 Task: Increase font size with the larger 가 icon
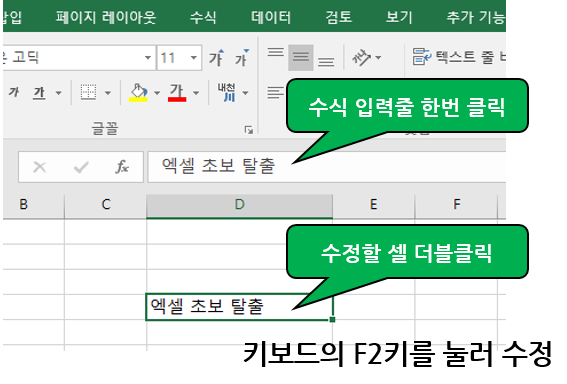coord(217,58)
